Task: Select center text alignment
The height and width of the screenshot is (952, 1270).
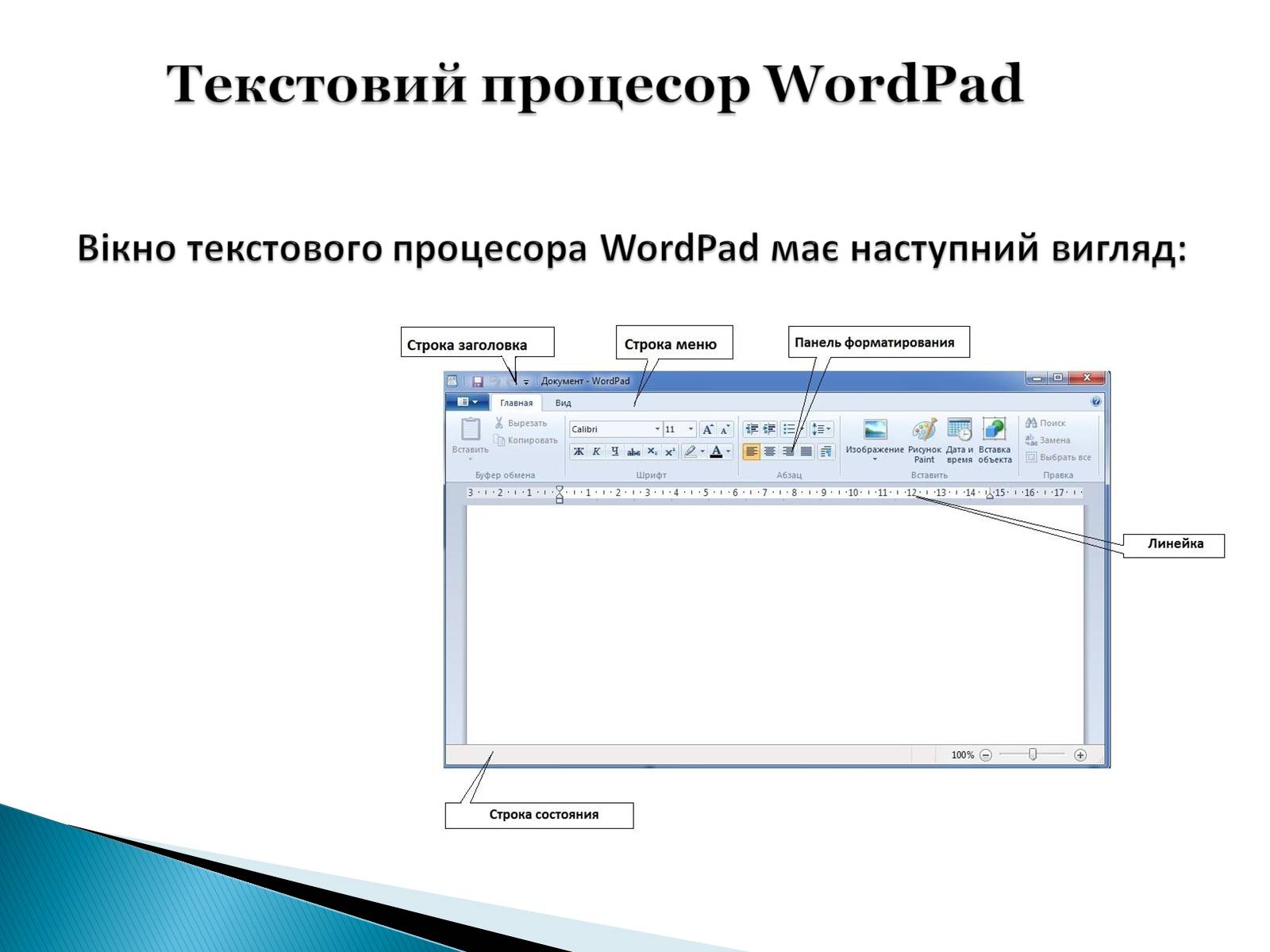Action: coord(770,451)
